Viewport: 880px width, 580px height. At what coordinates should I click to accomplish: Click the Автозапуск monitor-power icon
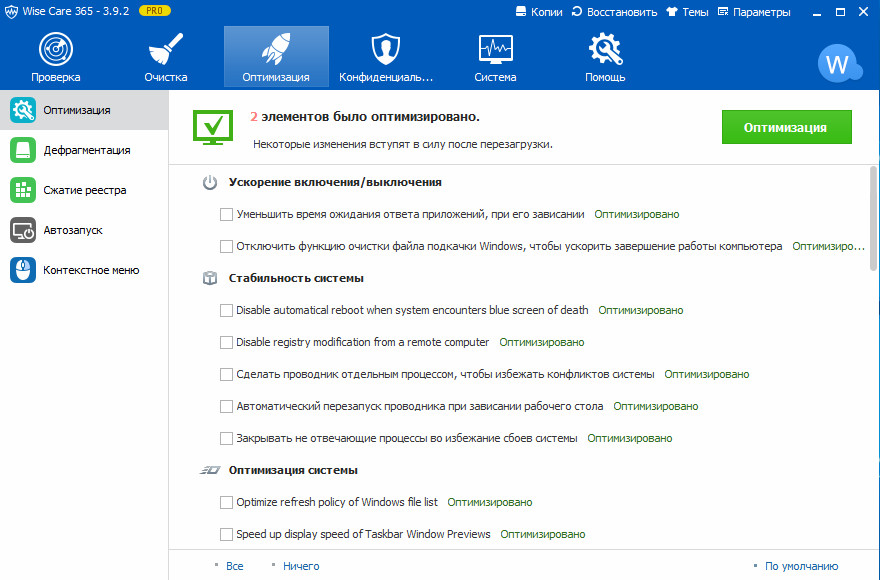pyautogui.click(x=23, y=230)
